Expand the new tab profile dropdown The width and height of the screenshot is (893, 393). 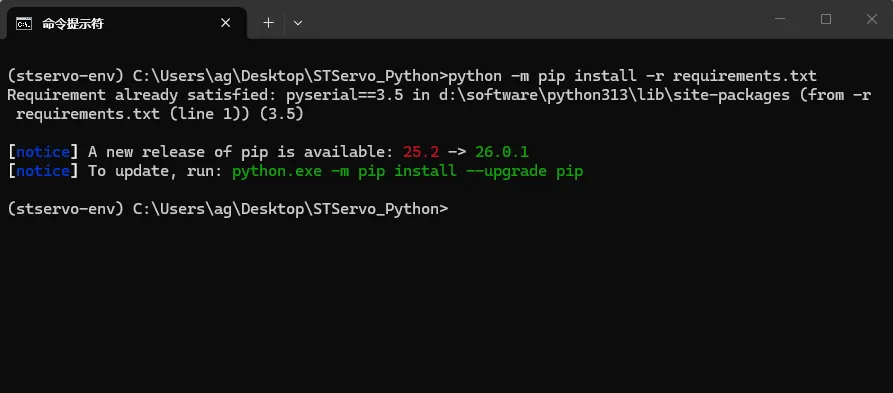(x=297, y=23)
